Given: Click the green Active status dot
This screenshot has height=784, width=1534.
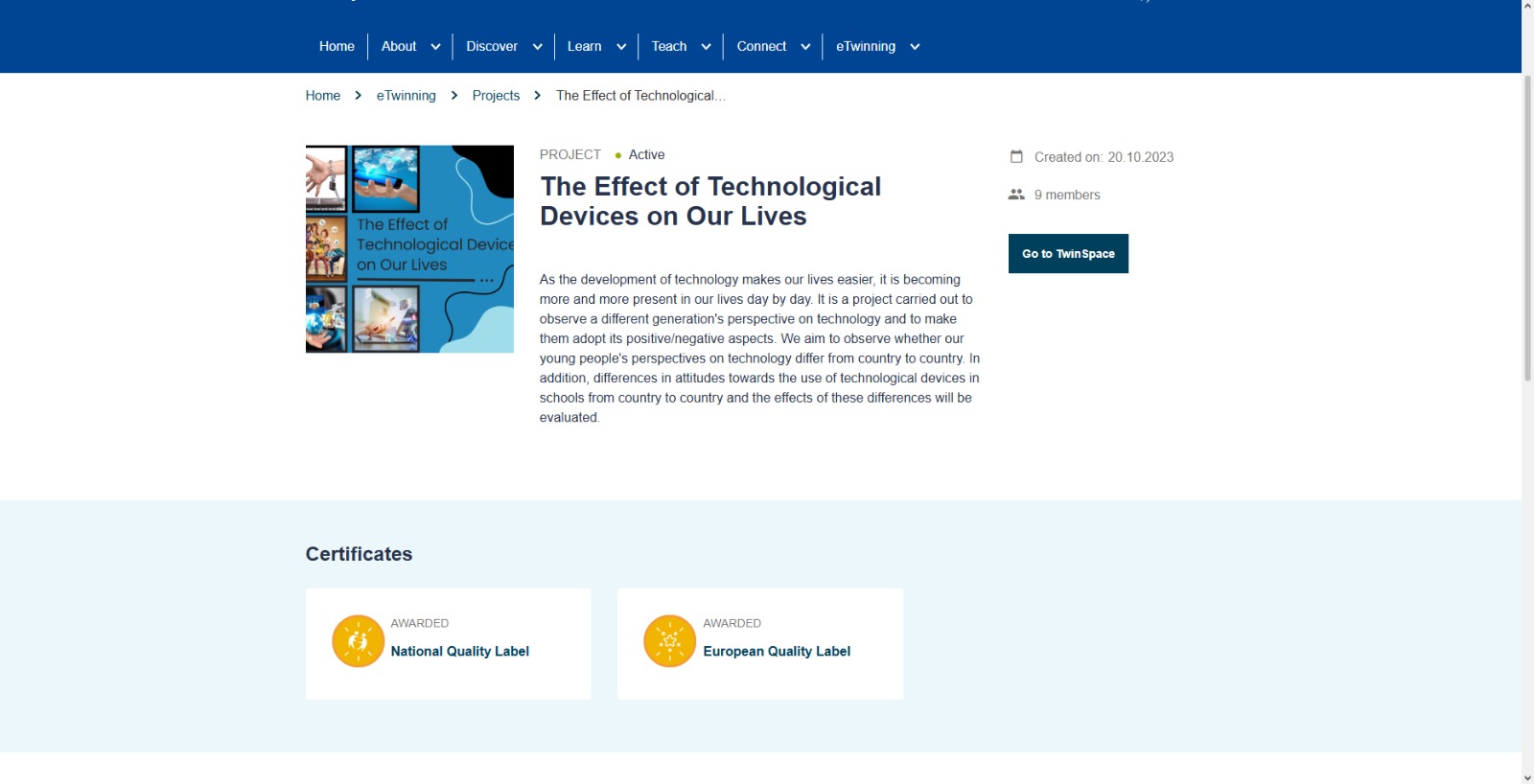Looking at the screenshot, I should (618, 155).
